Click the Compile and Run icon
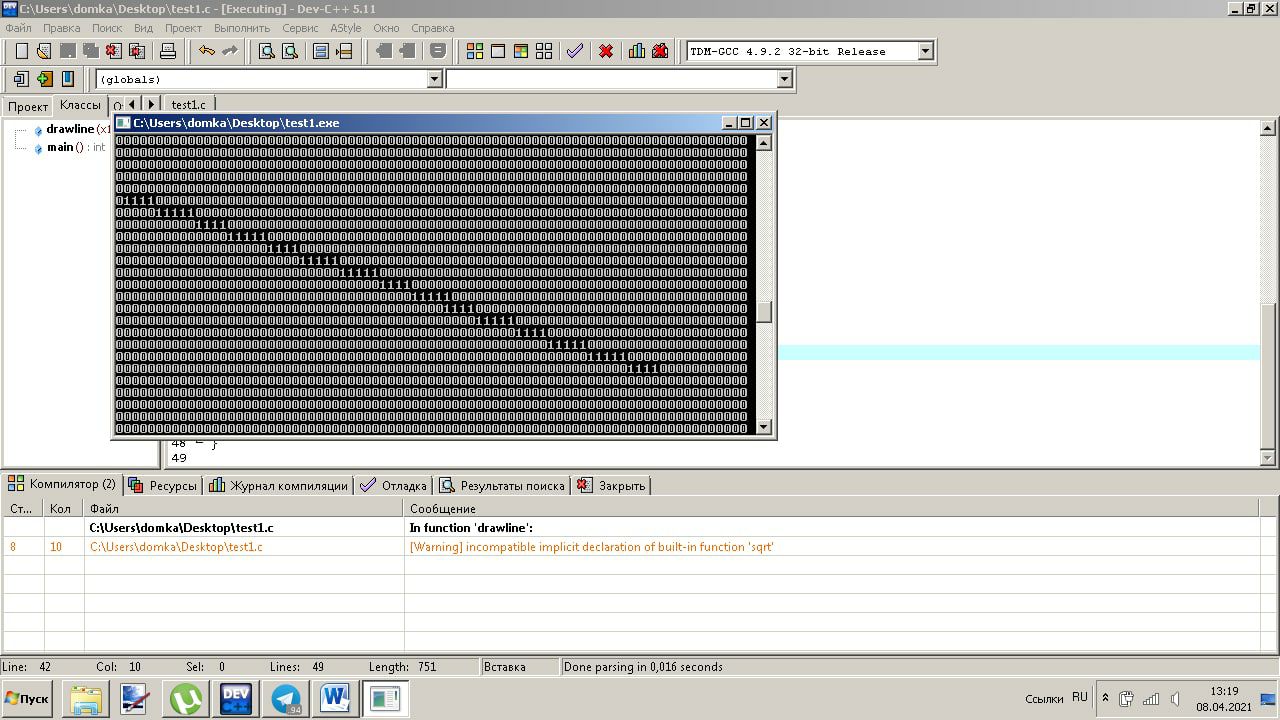 521,51
